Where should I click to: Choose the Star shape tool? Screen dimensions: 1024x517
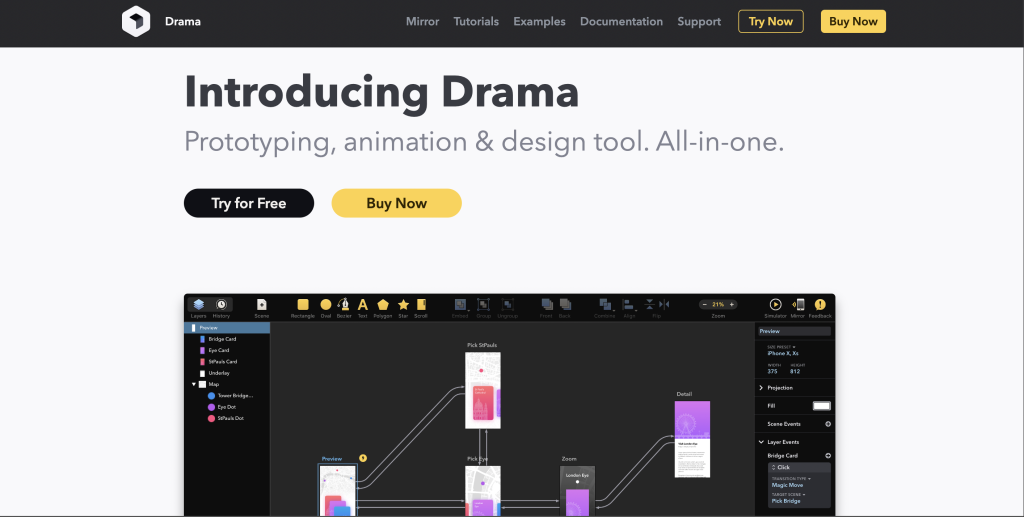point(403,305)
